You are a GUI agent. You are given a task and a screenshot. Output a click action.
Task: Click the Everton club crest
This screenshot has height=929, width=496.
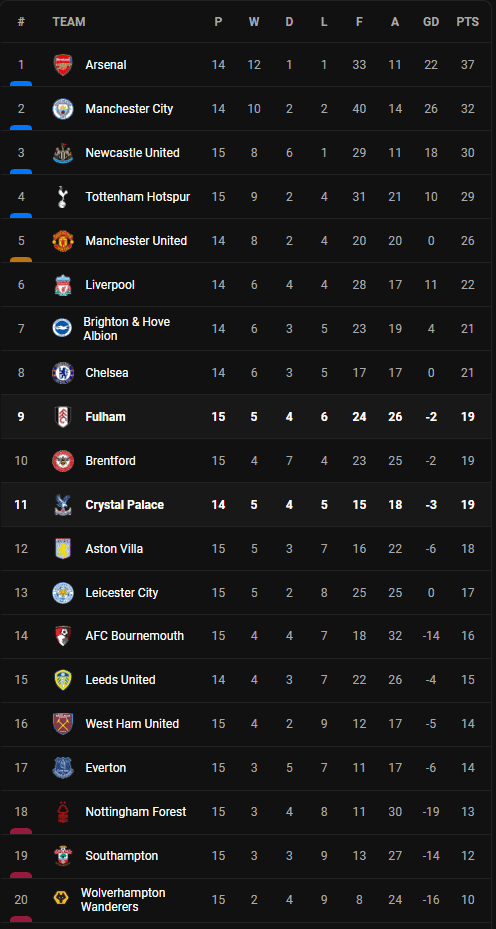63,768
